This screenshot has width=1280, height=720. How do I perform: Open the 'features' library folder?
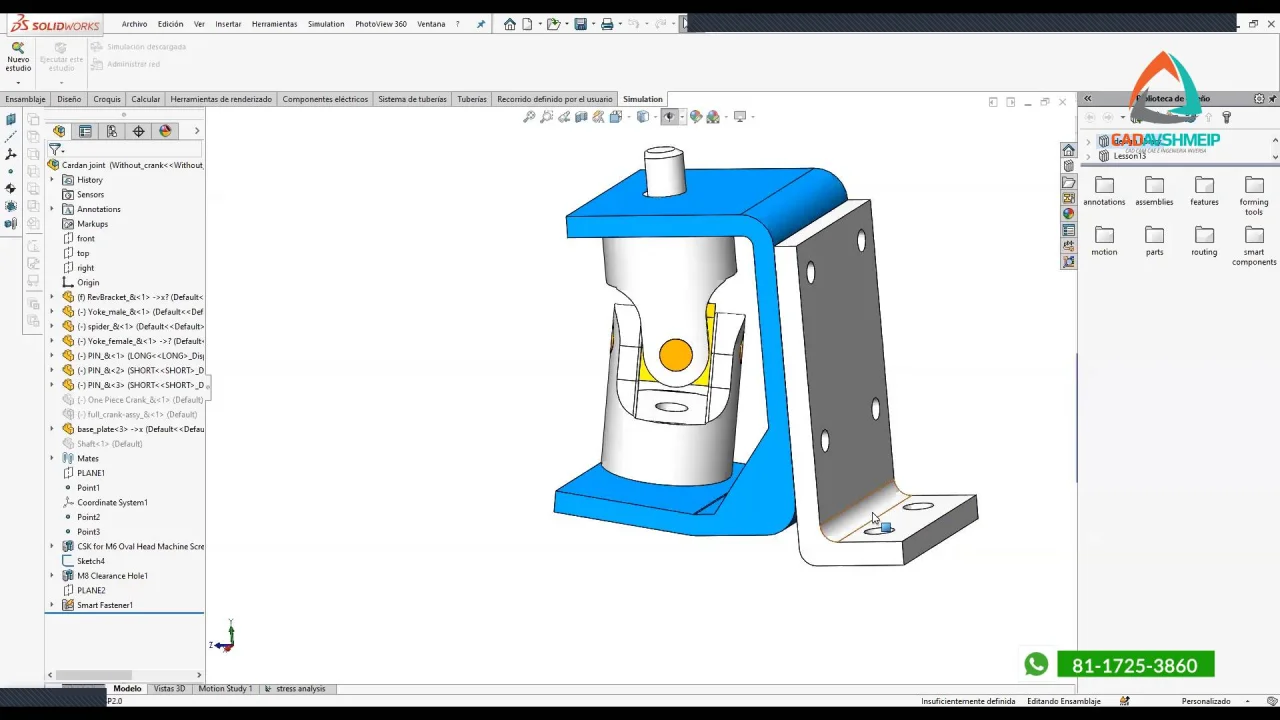point(1204,191)
